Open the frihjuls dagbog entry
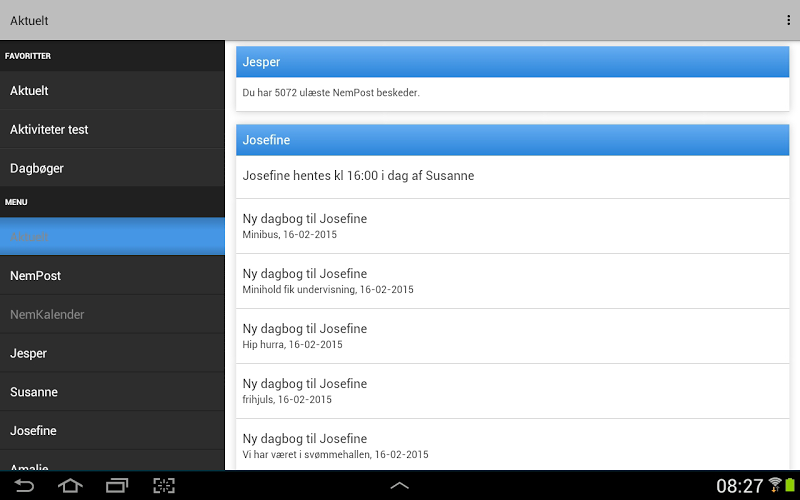Screen dimensions: 800x500 [512, 391]
